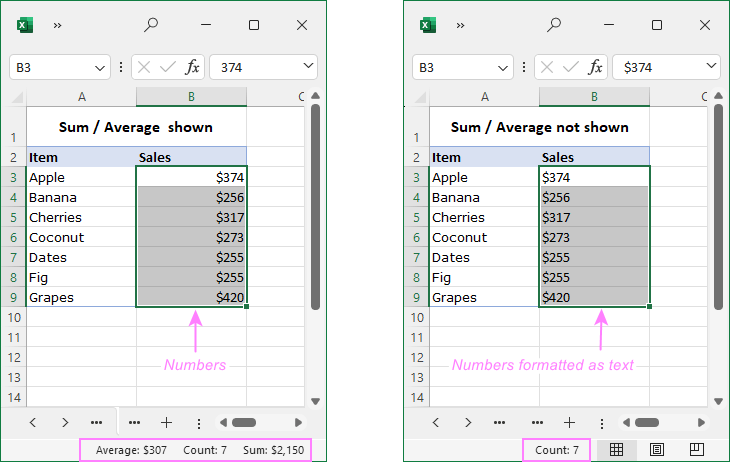Click the Excel logo in the right window
This screenshot has width=730, height=462.
[428, 25]
